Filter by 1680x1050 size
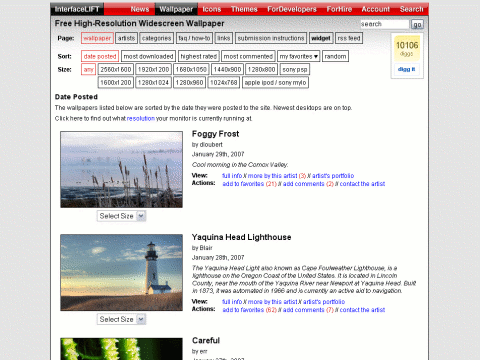The image size is (480, 360). pos(191,69)
